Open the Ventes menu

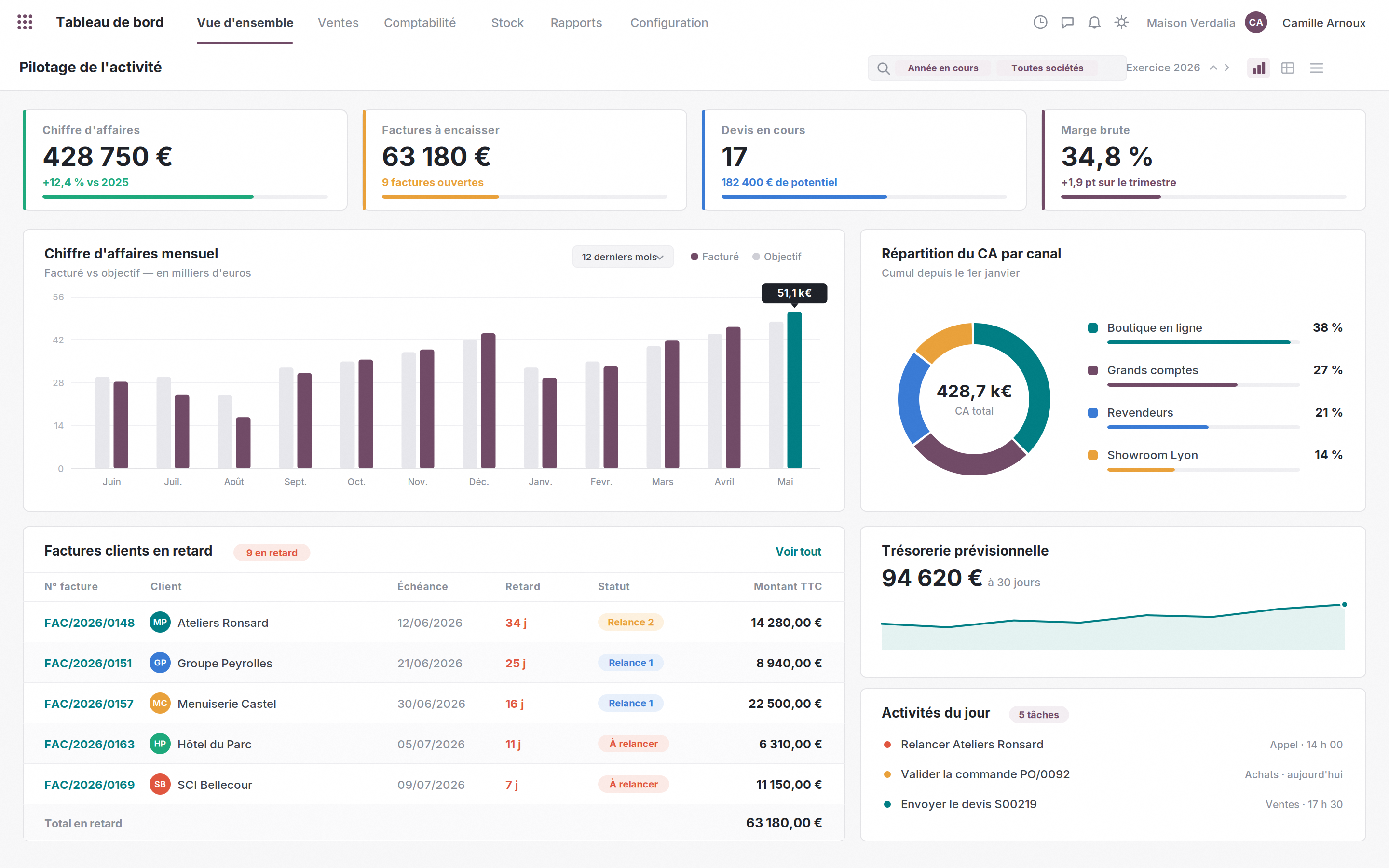point(338,23)
